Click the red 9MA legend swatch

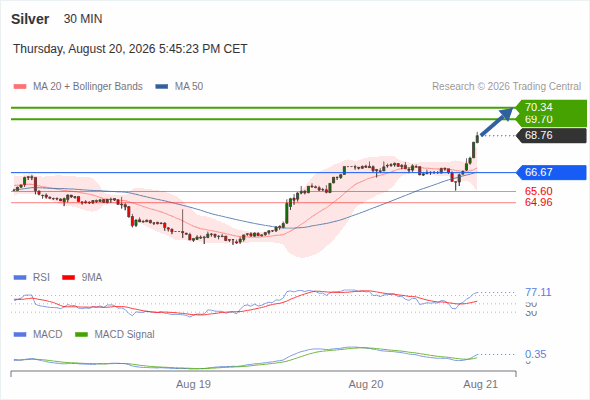click(x=68, y=278)
